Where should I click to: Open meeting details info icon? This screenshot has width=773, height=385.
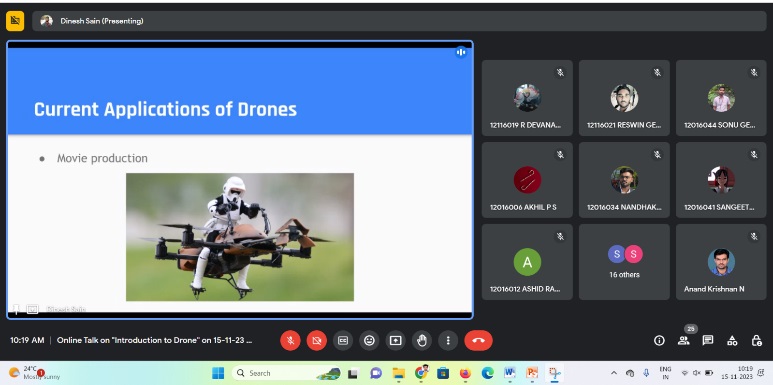(659, 341)
